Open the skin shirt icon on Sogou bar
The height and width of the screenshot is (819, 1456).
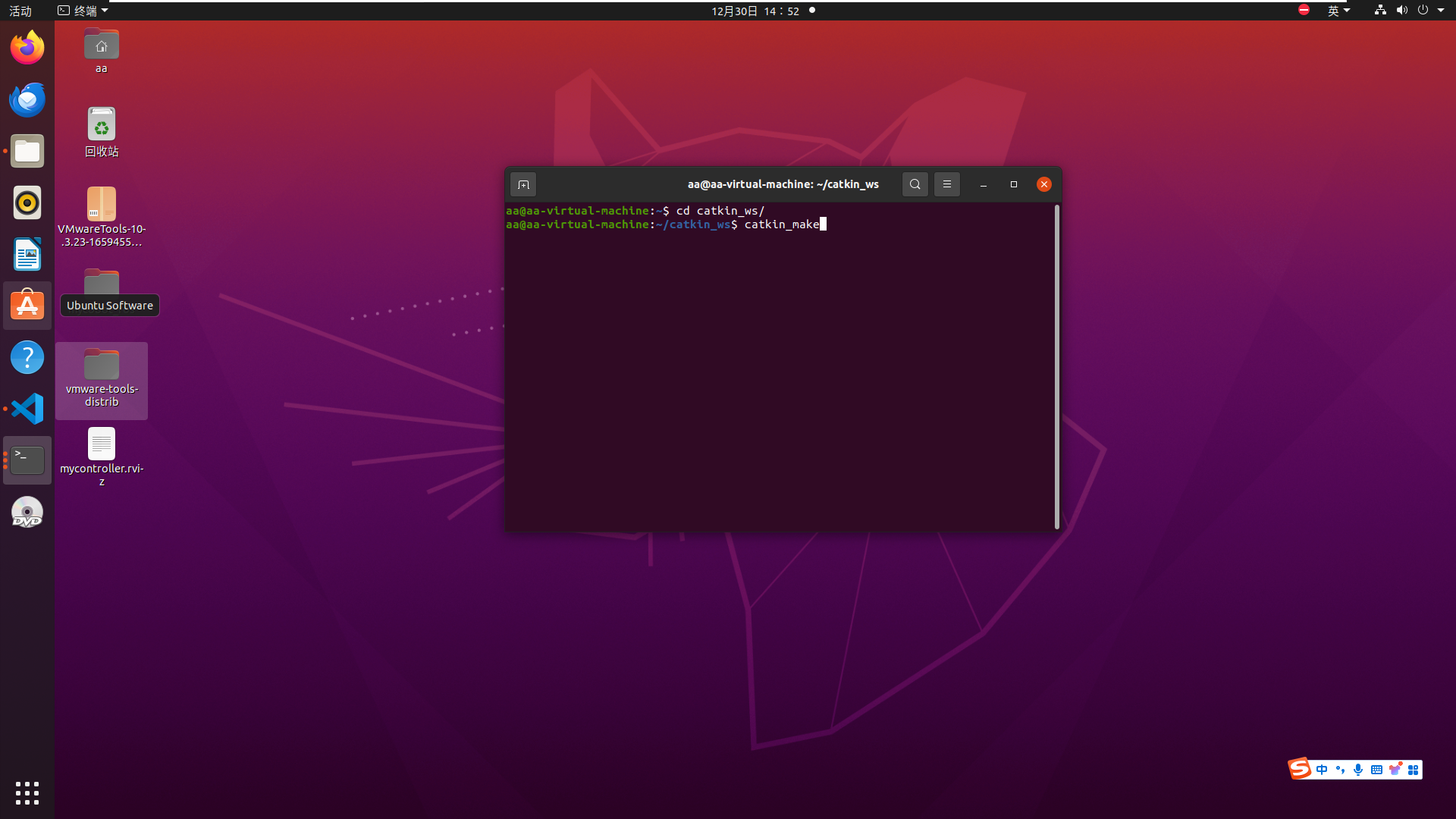(x=1395, y=770)
